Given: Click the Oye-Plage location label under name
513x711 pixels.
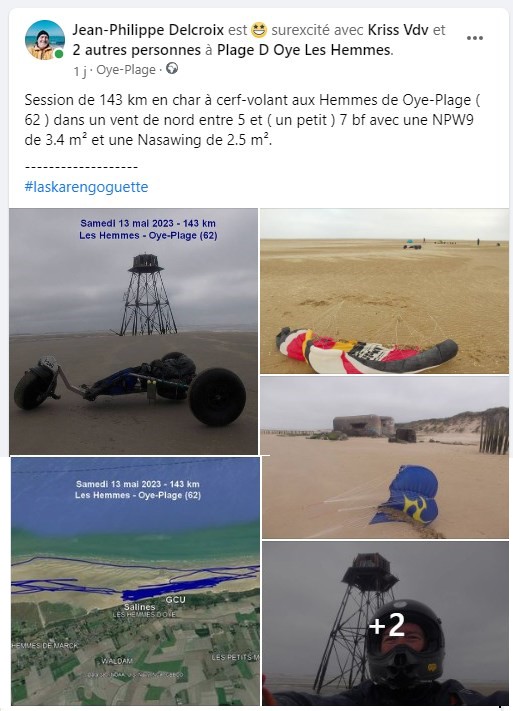Looking at the screenshot, I should pyautogui.click(x=126, y=70).
